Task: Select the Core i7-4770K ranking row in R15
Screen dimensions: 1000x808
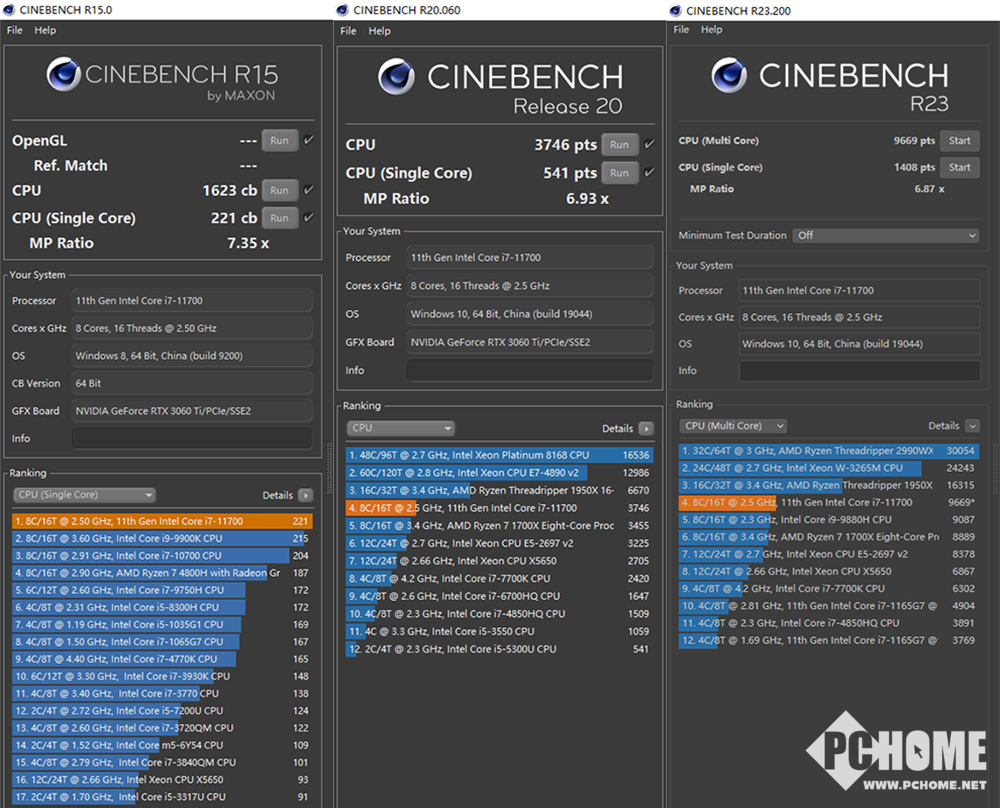Action: coord(162,659)
